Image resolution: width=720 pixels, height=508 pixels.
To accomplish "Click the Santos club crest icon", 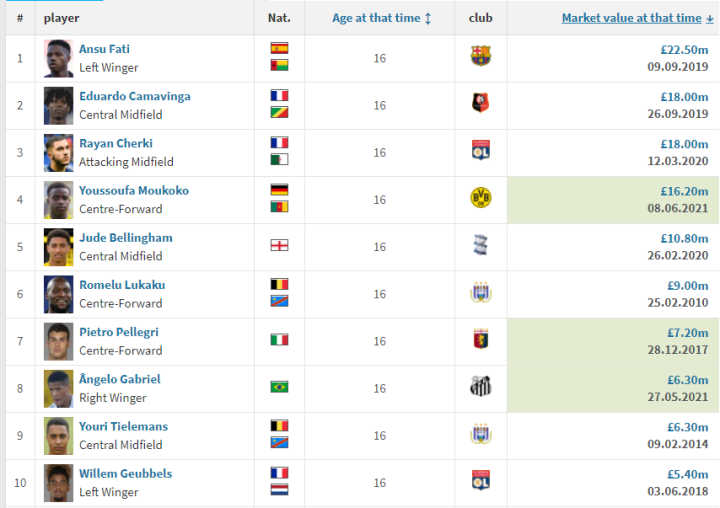I will pyautogui.click(x=481, y=387).
